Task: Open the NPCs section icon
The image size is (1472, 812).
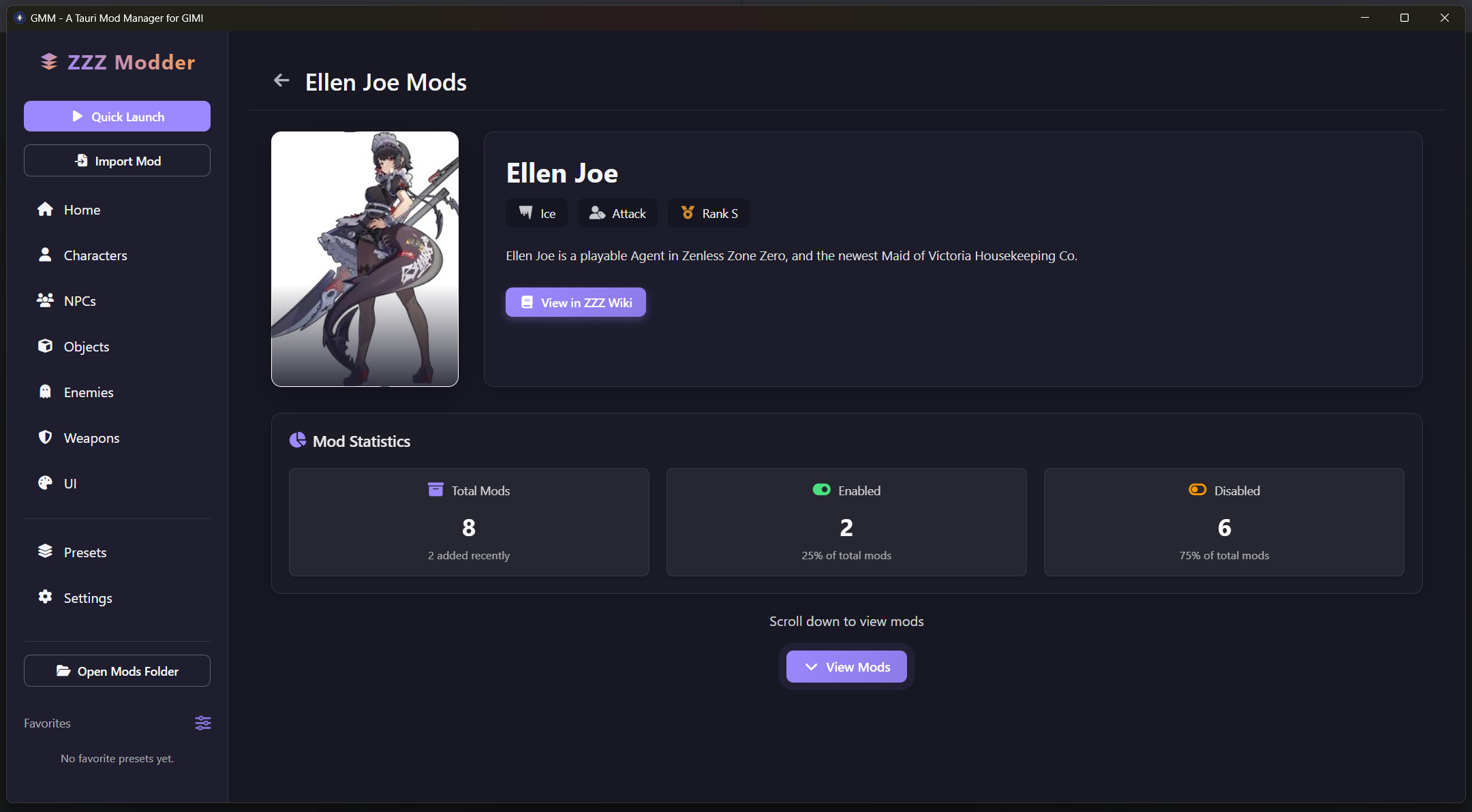Action: click(x=45, y=300)
